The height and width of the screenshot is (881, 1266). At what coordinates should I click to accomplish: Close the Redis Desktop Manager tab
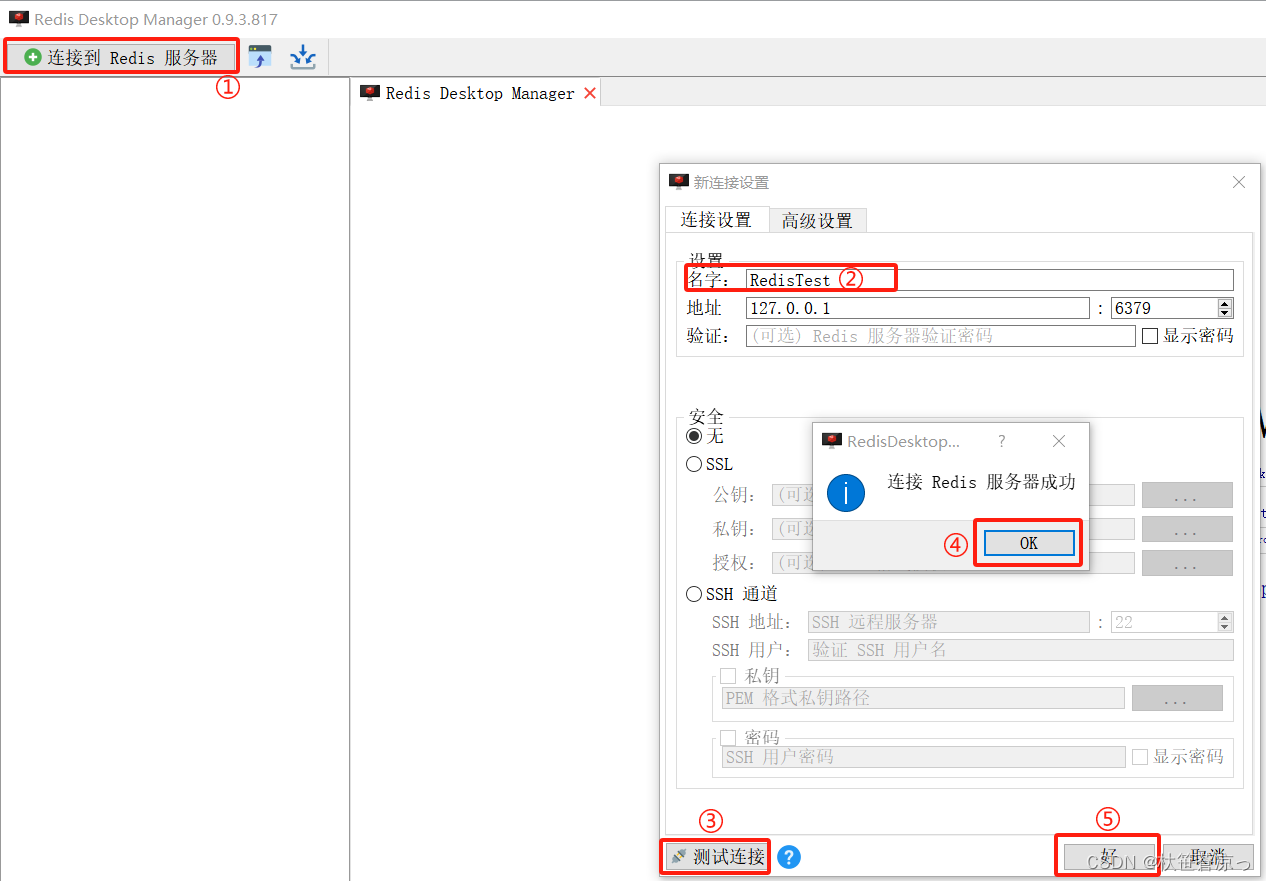[x=590, y=93]
